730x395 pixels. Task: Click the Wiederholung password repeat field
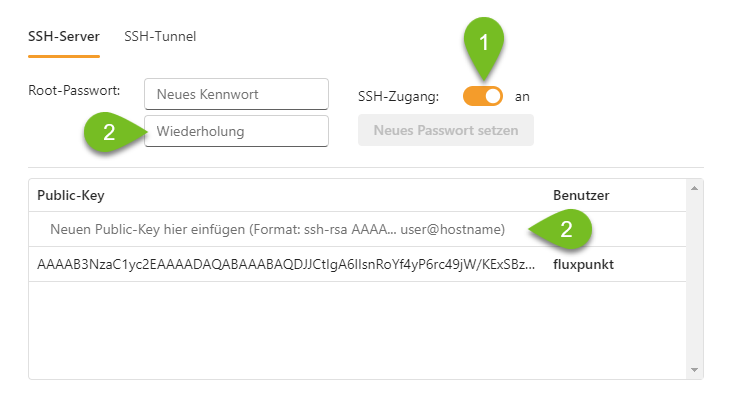[x=237, y=131]
